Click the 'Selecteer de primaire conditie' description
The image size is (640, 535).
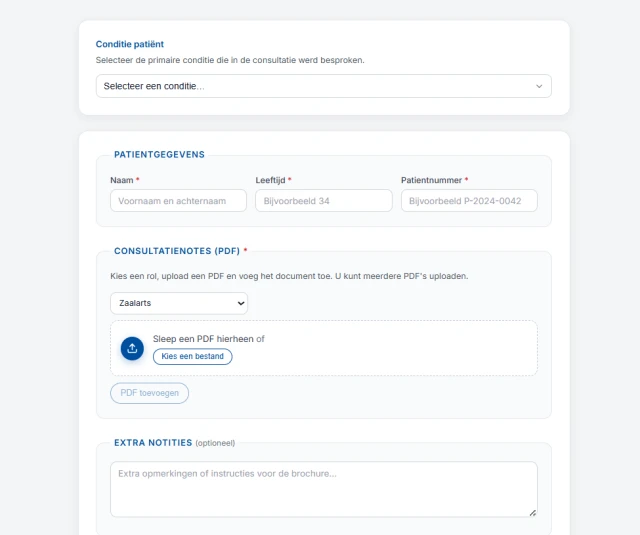[x=230, y=60]
